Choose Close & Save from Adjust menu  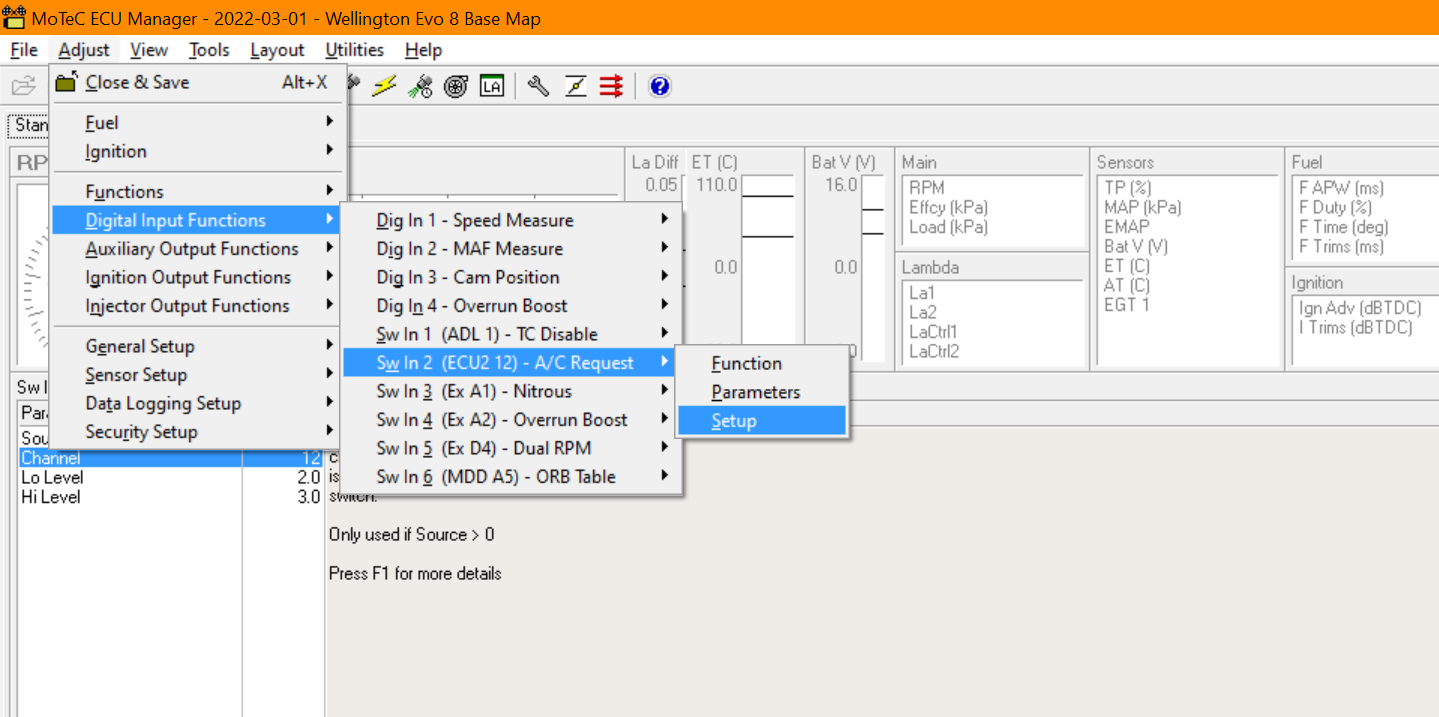(x=198, y=83)
